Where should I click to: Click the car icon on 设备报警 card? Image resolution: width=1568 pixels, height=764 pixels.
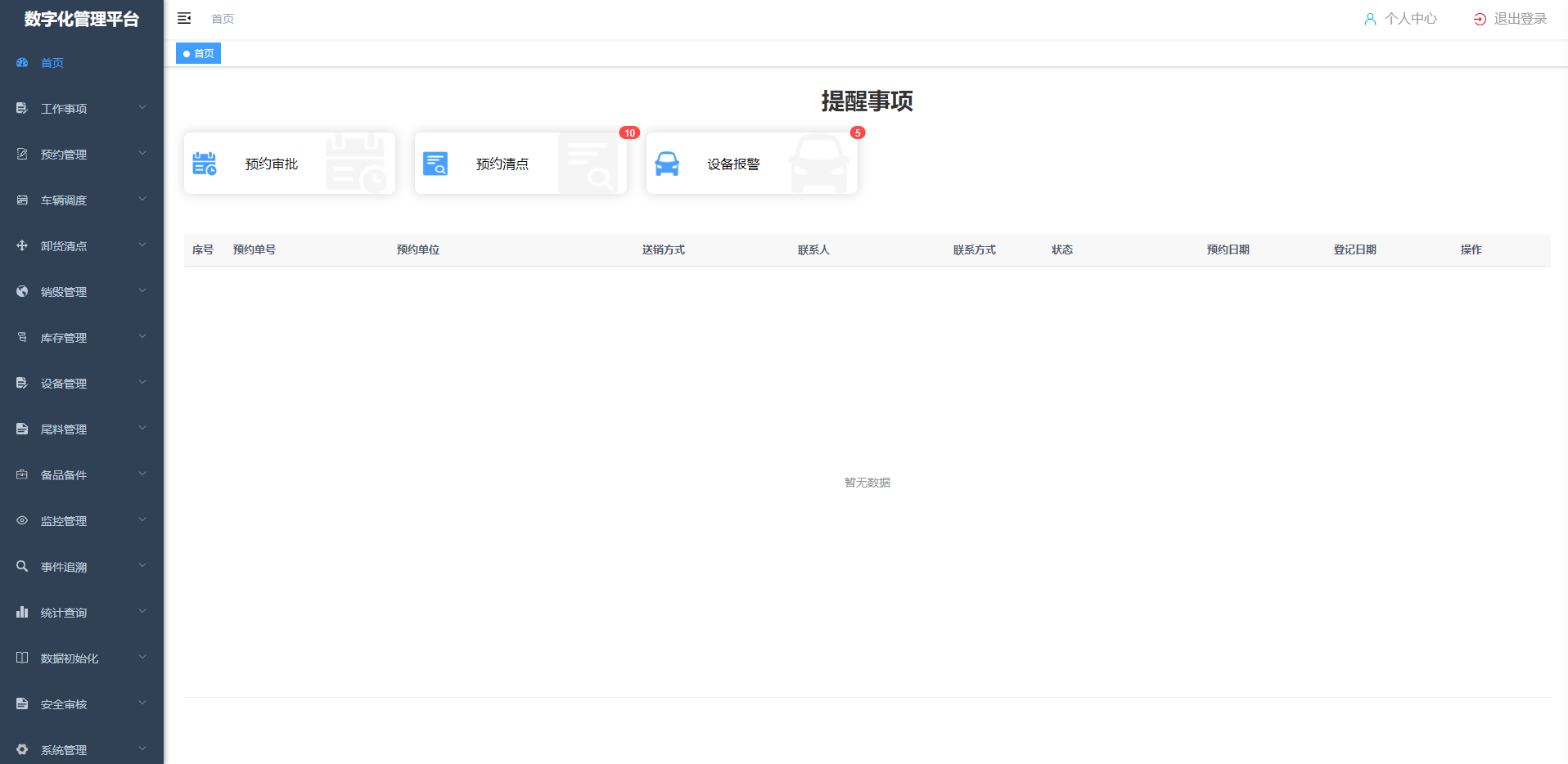[x=667, y=164]
